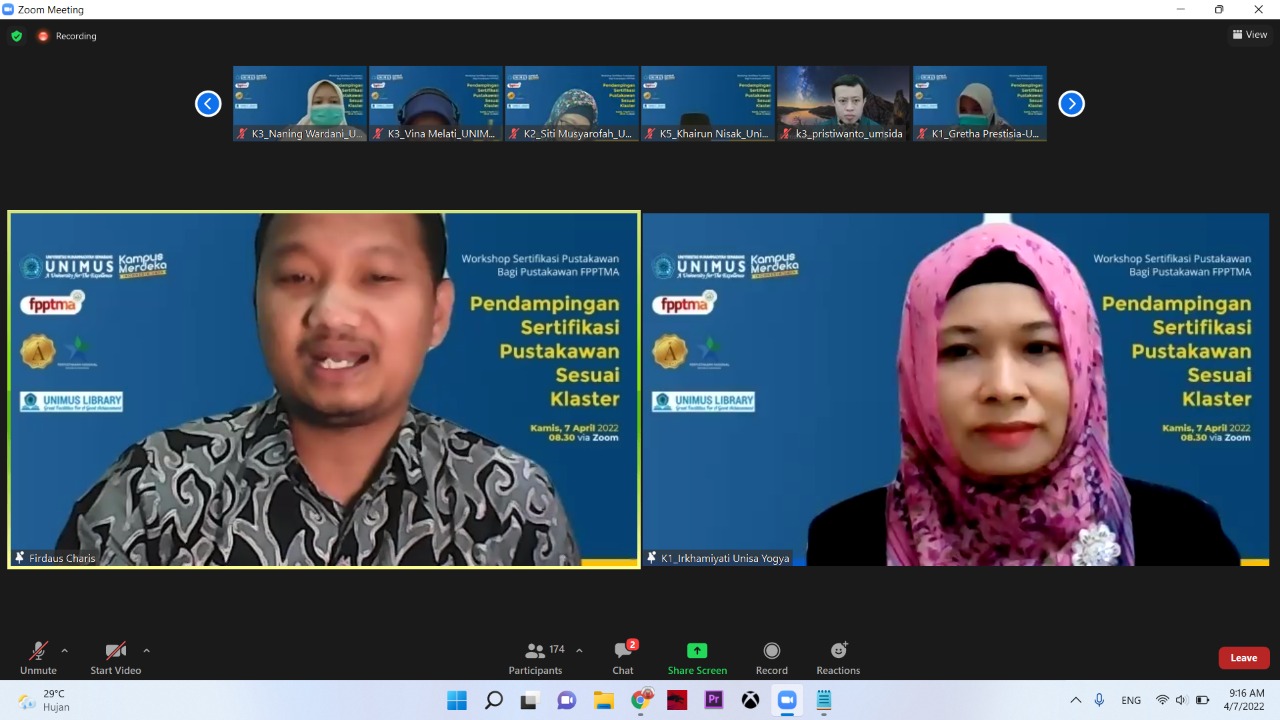Open the Wi-Fi network tray icon
Screen dimensions: 1280x720
click(x=1162, y=700)
